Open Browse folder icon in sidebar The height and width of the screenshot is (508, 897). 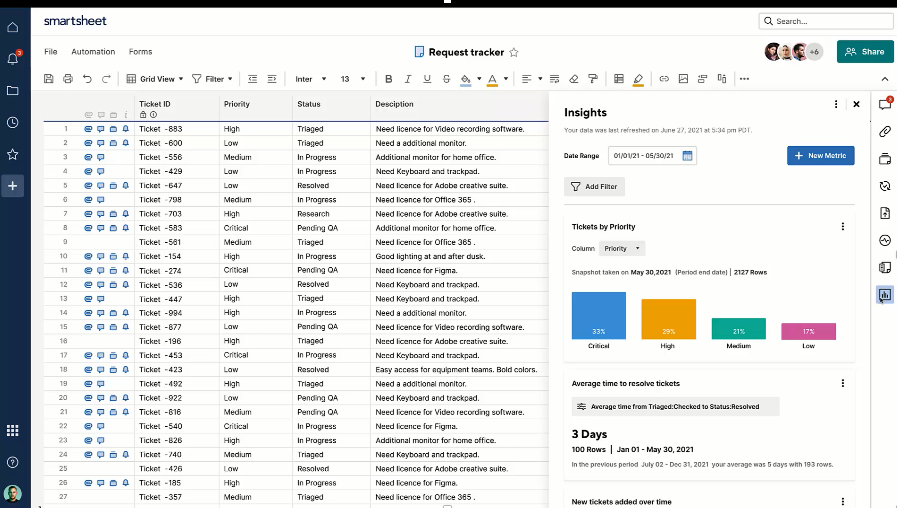[13, 90]
